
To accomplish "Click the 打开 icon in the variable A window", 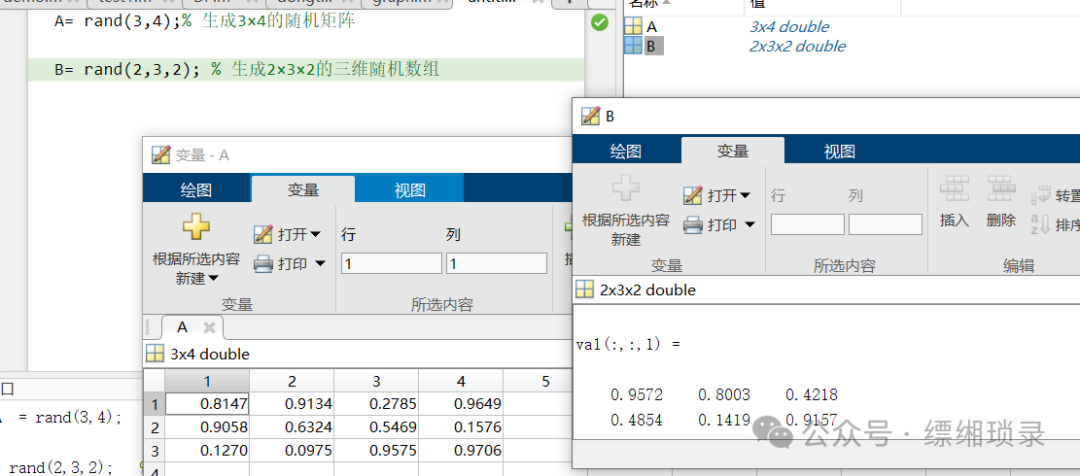I will (263, 235).
